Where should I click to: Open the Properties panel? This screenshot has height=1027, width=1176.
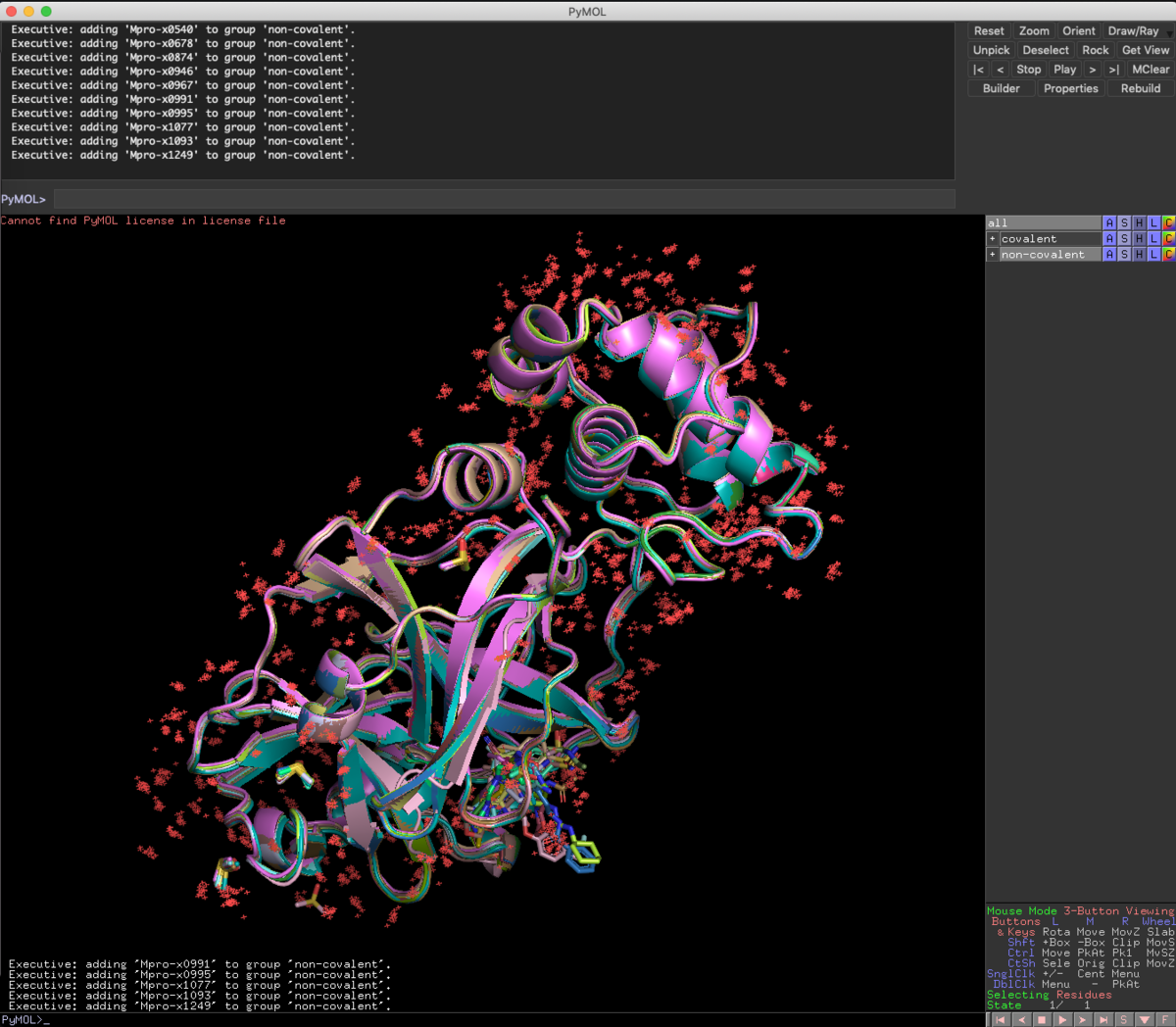click(1071, 88)
